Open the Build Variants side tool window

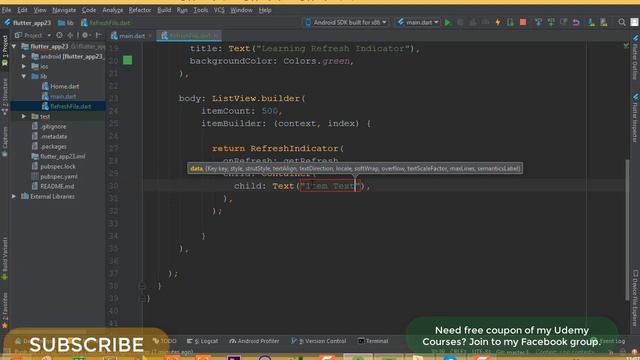pos(5,259)
